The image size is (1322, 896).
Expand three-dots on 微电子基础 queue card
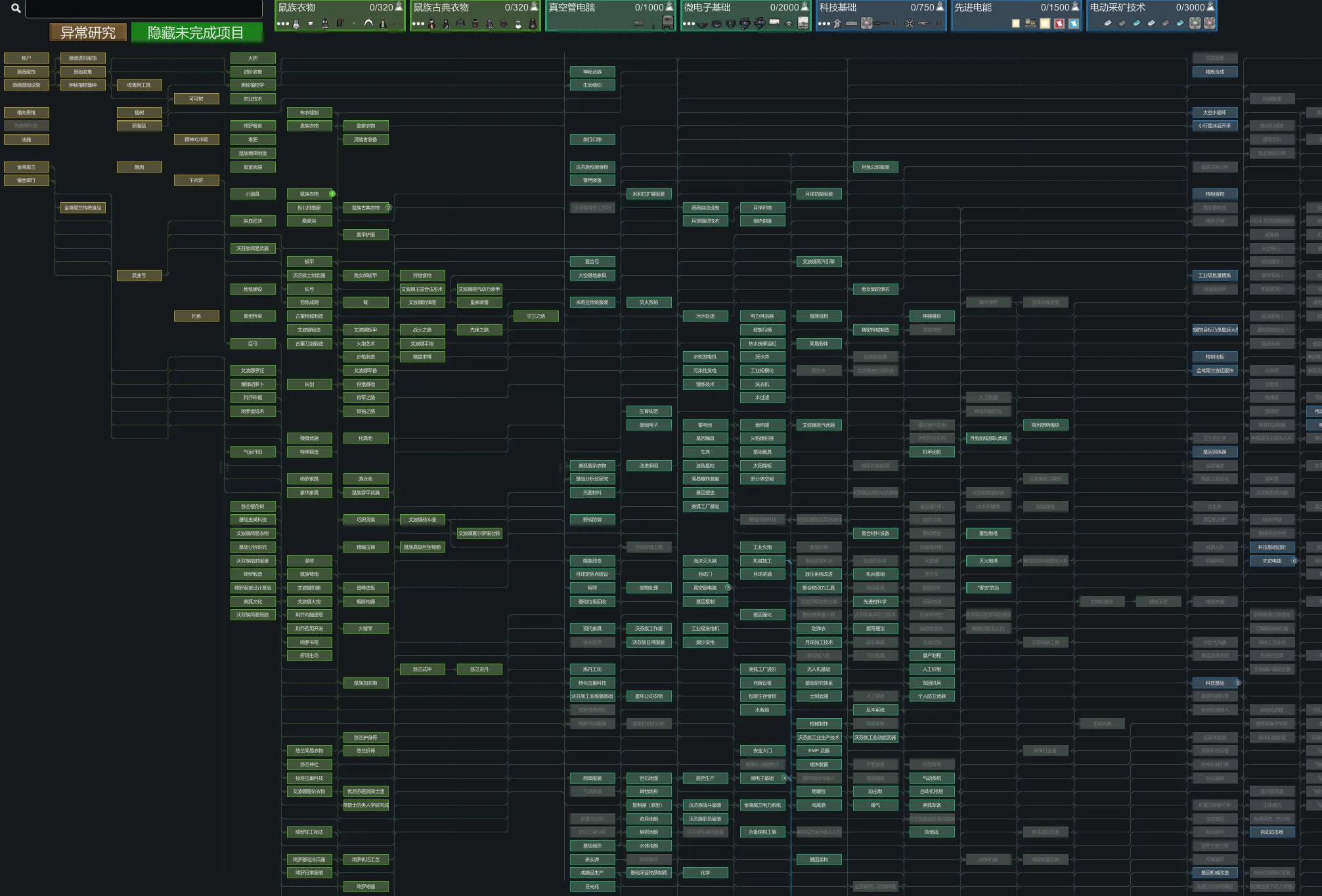tap(688, 24)
